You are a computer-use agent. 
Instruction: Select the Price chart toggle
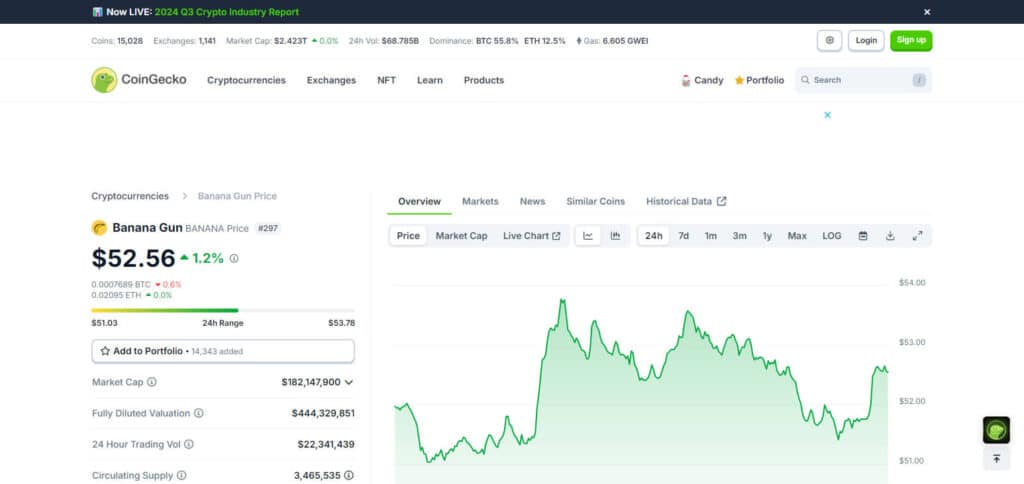click(408, 236)
